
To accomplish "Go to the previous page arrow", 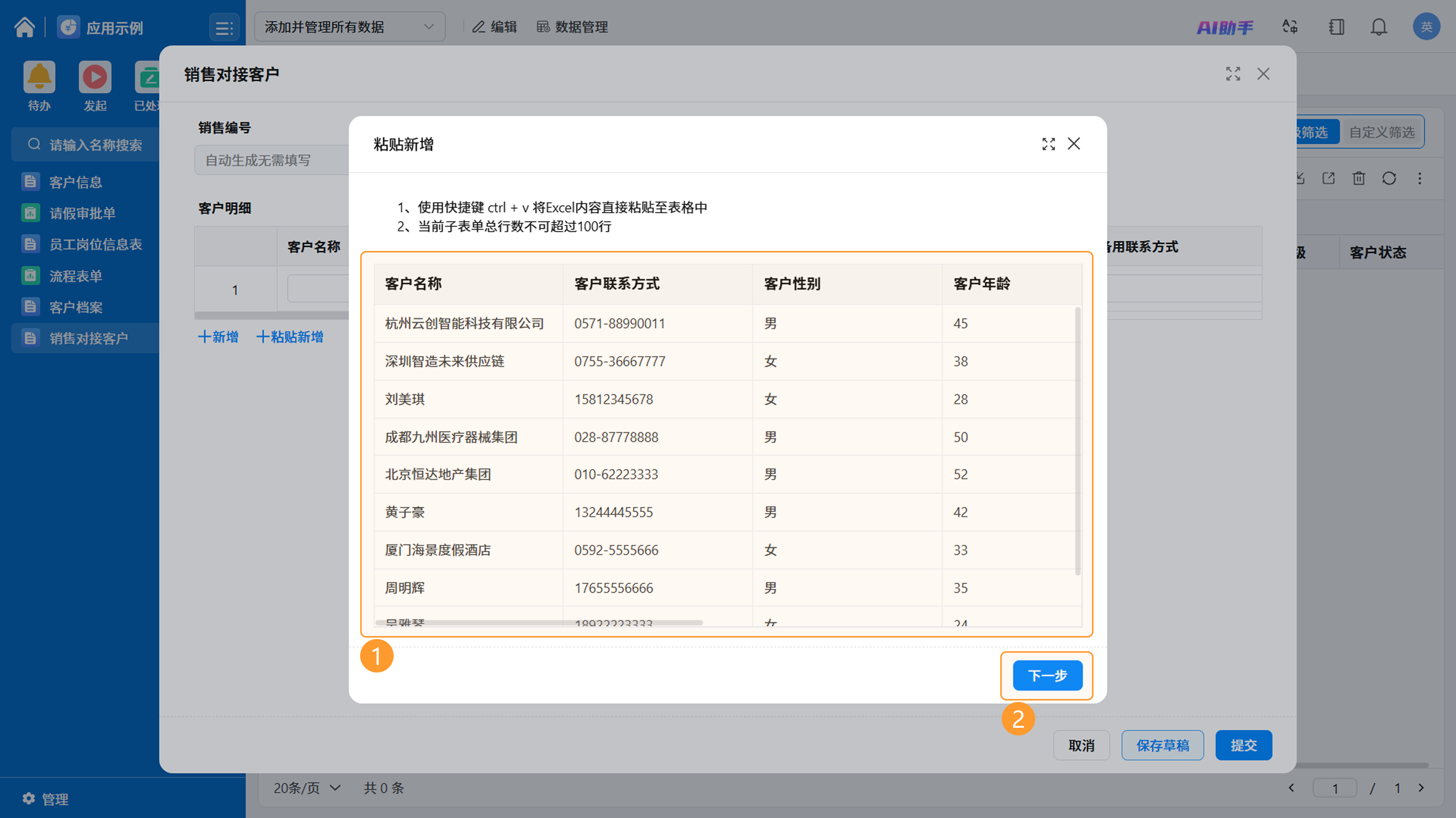I will click(x=1291, y=788).
